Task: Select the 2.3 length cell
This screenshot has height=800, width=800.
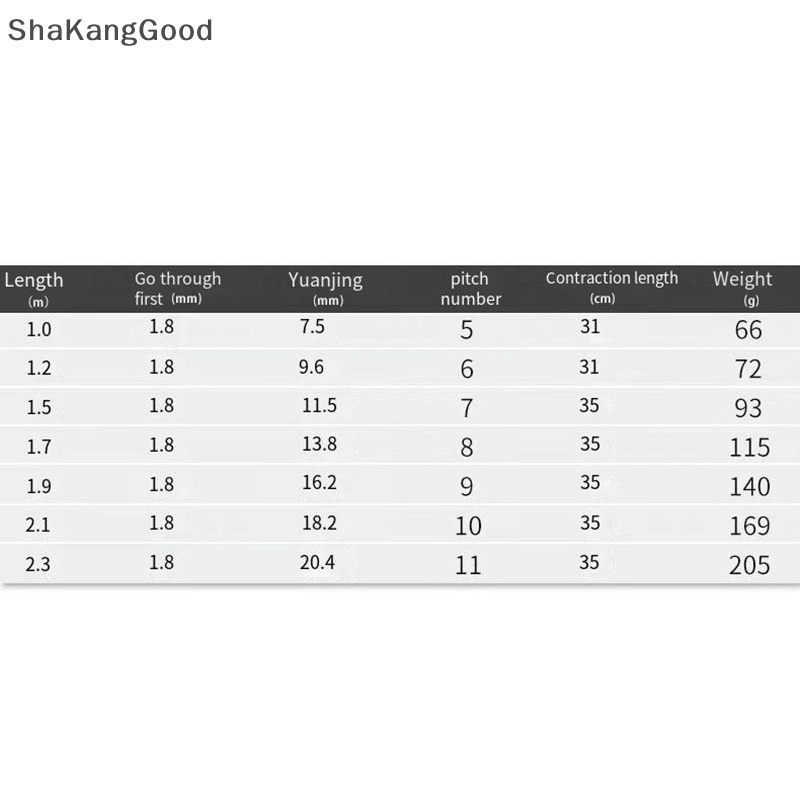Action: click(38, 564)
